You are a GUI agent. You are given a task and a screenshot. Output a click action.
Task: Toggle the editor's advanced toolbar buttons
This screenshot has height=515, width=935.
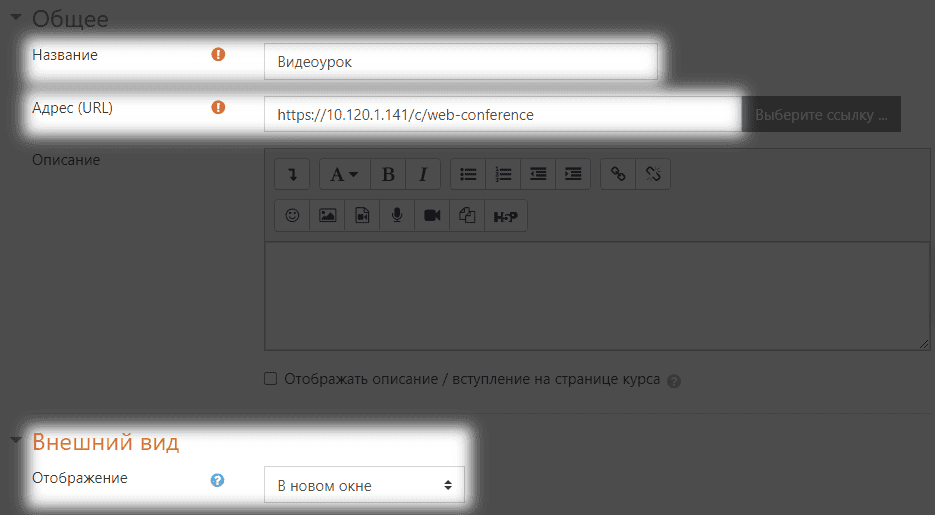tap(292, 174)
